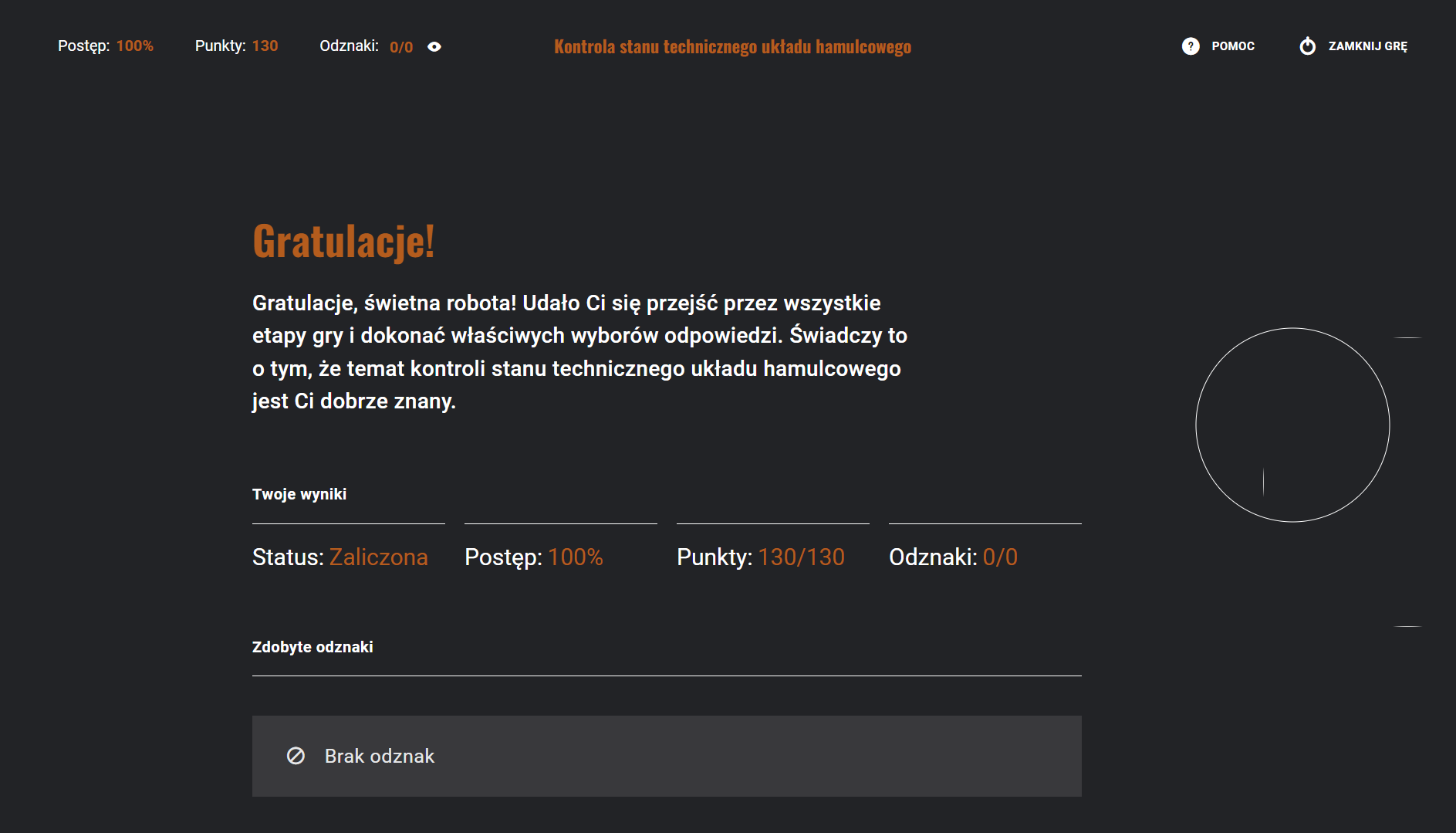This screenshot has height=833, width=1456.
Task: Select the Twoje wyniki section header
Action: pos(299,494)
